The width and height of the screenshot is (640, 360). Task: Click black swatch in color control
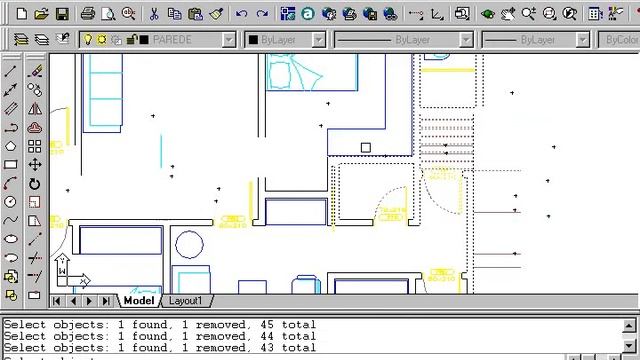coord(253,40)
